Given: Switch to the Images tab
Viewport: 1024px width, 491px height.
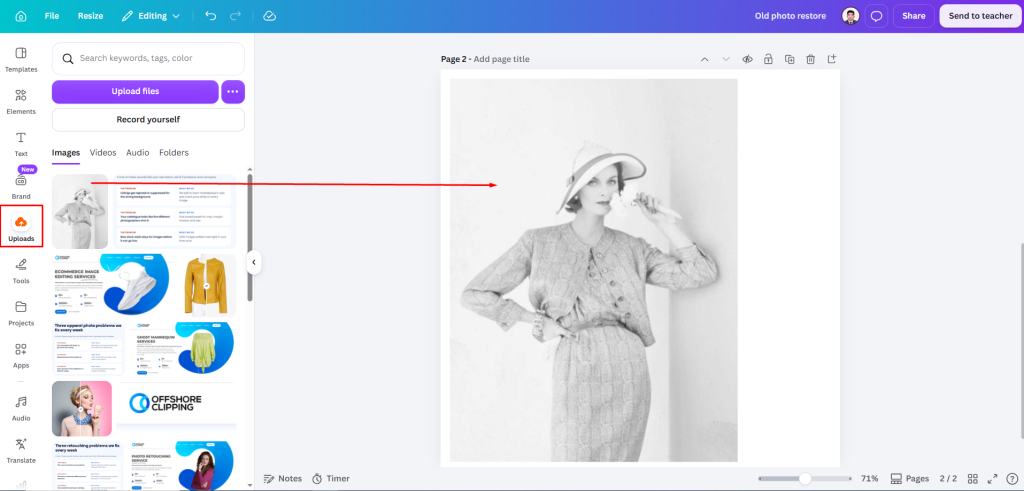Looking at the screenshot, I should click(66, 153).
